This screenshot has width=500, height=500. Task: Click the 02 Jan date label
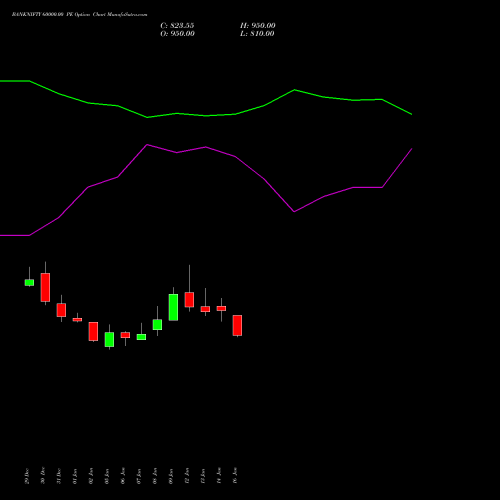tap(91, 476)
